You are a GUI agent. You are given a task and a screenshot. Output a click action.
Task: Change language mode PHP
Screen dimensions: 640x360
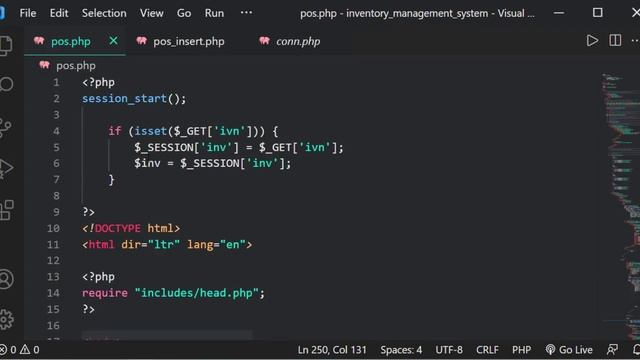[521, 350]
